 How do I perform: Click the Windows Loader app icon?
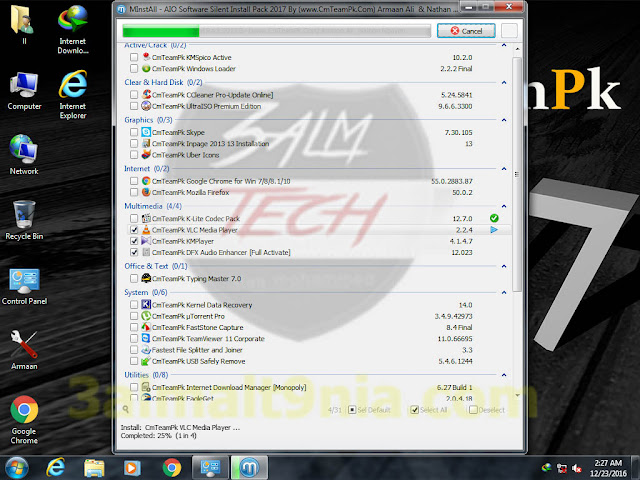[x=146, y=68]
